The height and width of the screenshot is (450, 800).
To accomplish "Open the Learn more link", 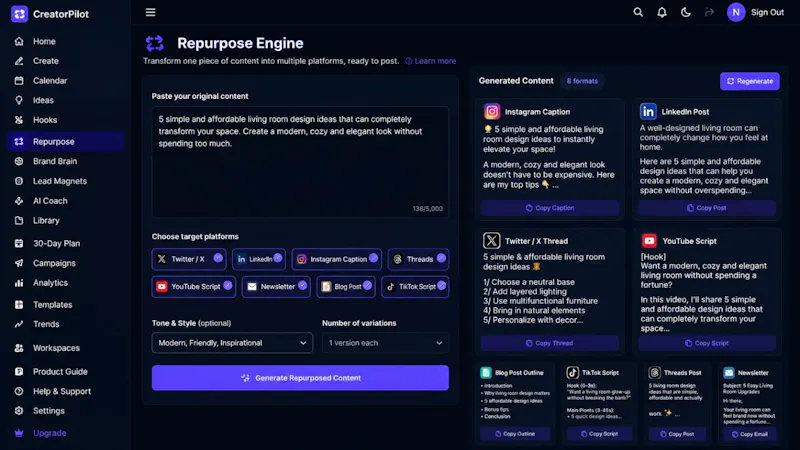I will point(431,61).
